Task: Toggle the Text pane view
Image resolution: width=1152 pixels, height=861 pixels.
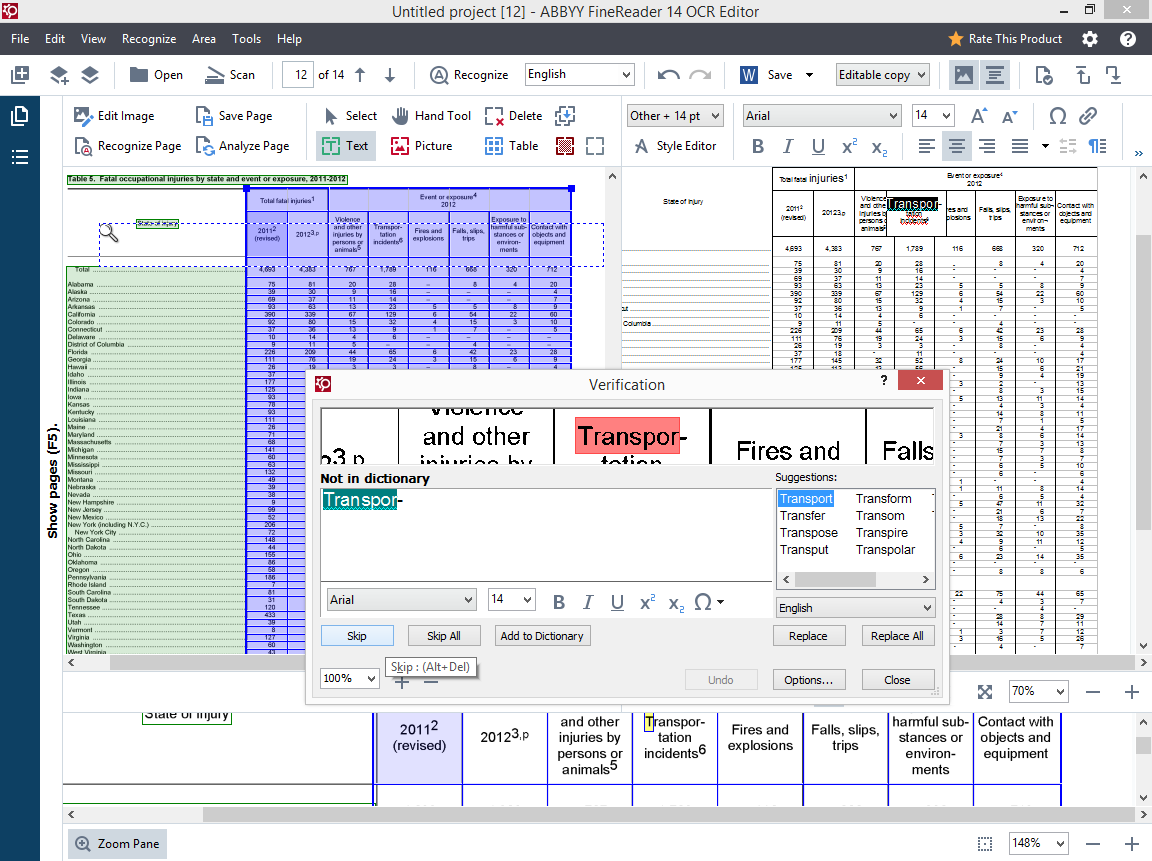Action: click(995, 74)
